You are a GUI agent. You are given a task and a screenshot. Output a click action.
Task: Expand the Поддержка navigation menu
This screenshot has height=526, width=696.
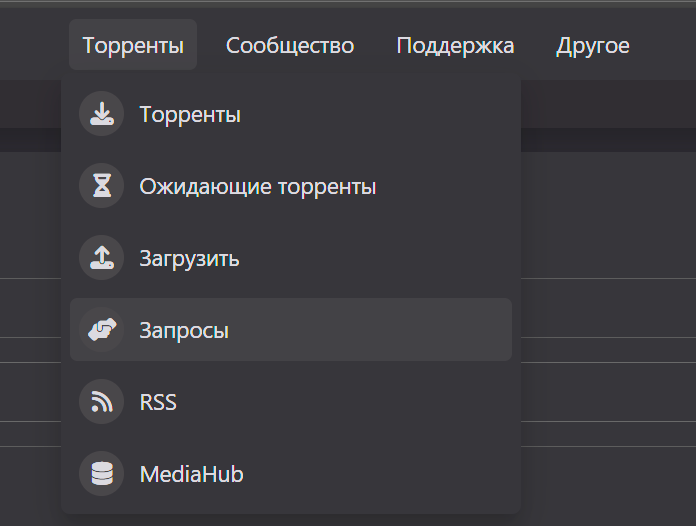point(455,45)
